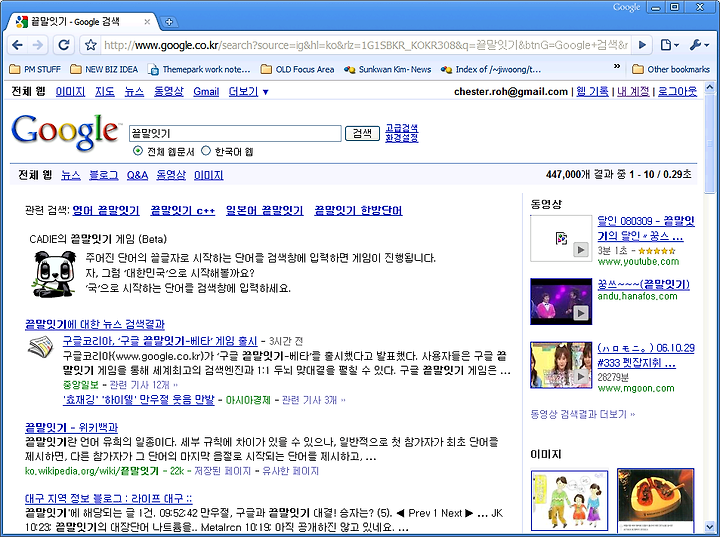This screenshot has width=720, height=537.
Task: Click the 로그아웃 sign out link
Action: click(x=677, y=91)
